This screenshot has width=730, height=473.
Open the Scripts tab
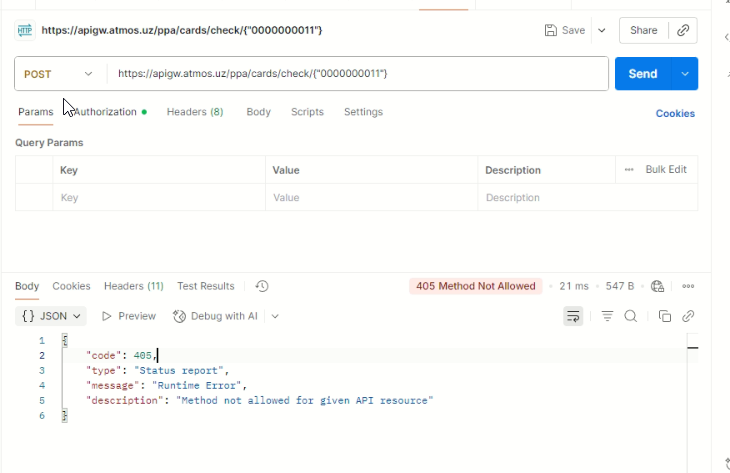coord(307,112)
